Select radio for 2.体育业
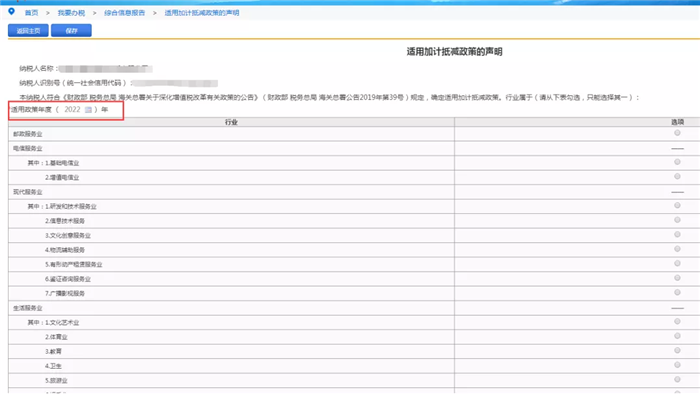 [677, 336]
